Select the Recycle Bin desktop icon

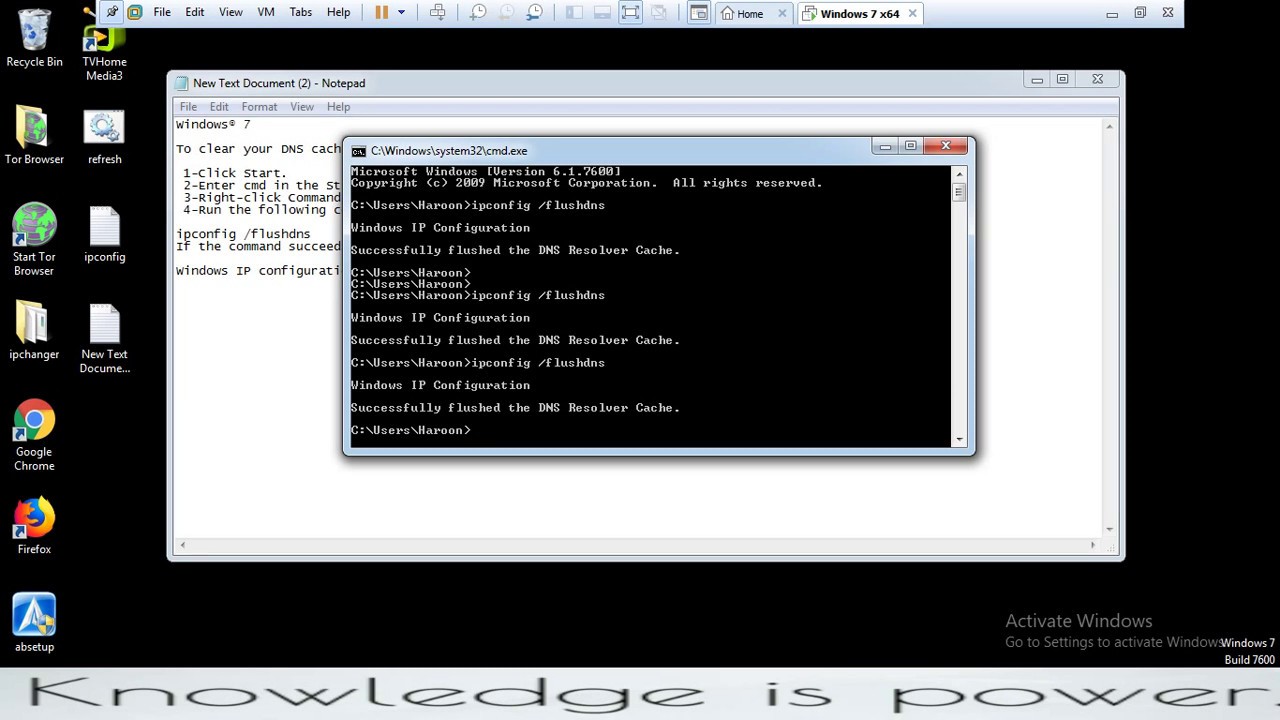coord(34,39)
